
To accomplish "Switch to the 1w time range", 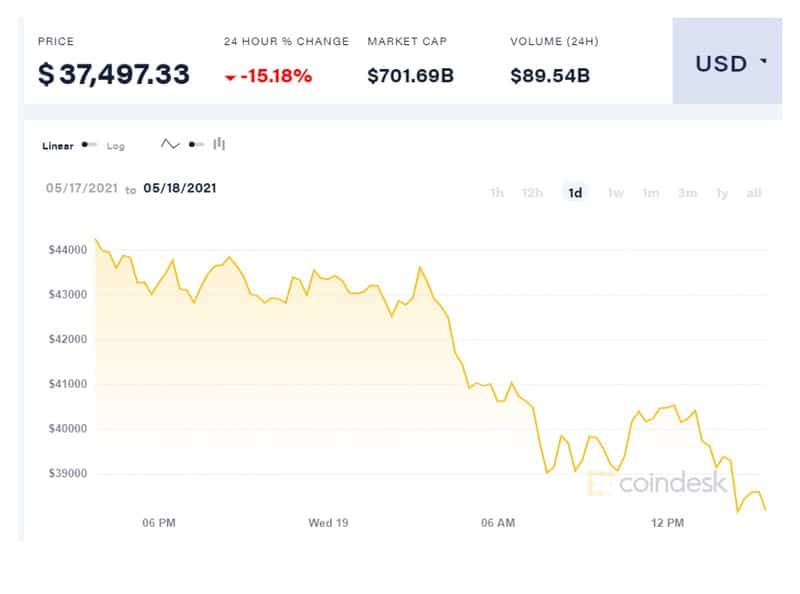I will [x=616, y=193].
